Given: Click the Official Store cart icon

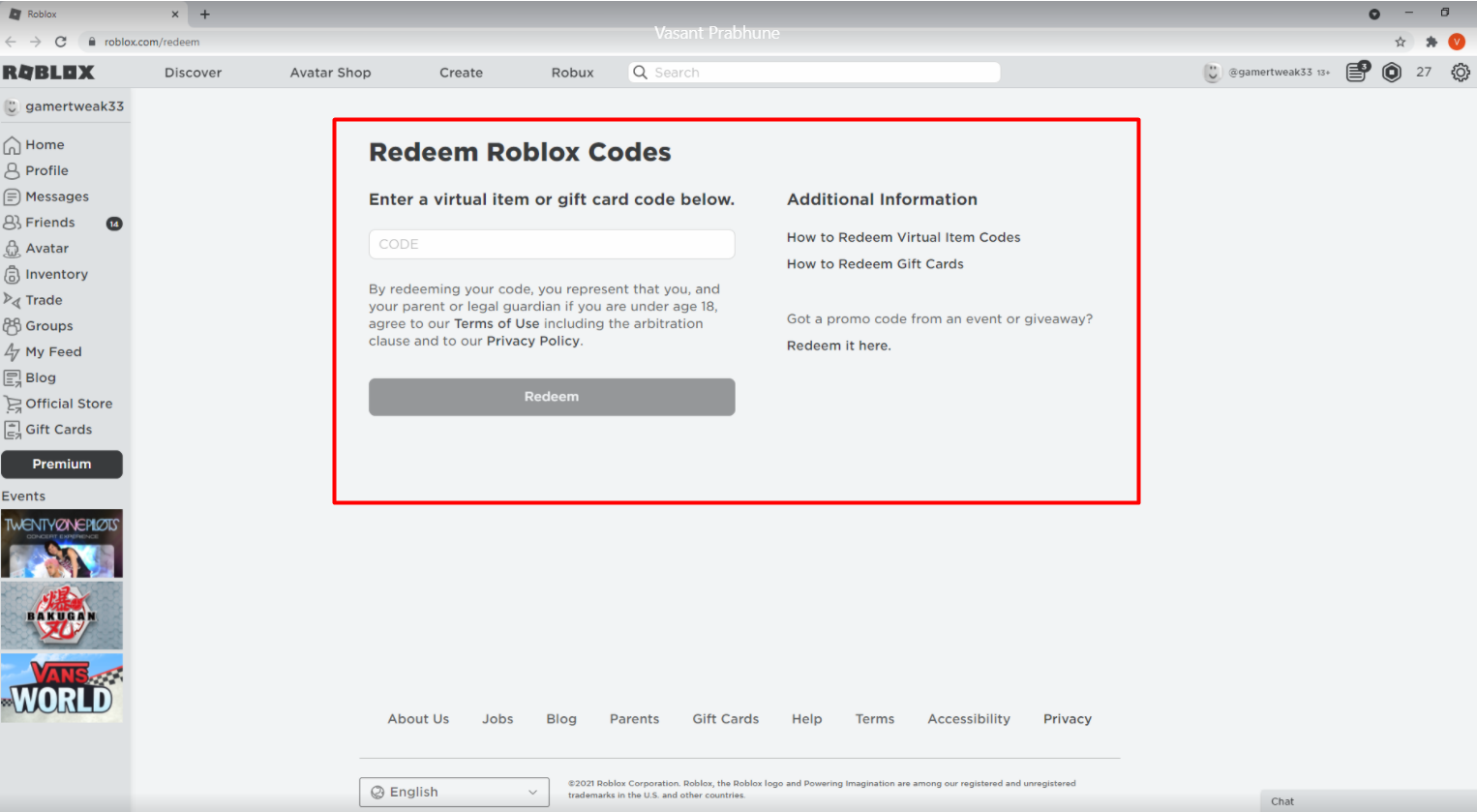Looking at the screenshot, I should 12,404.
